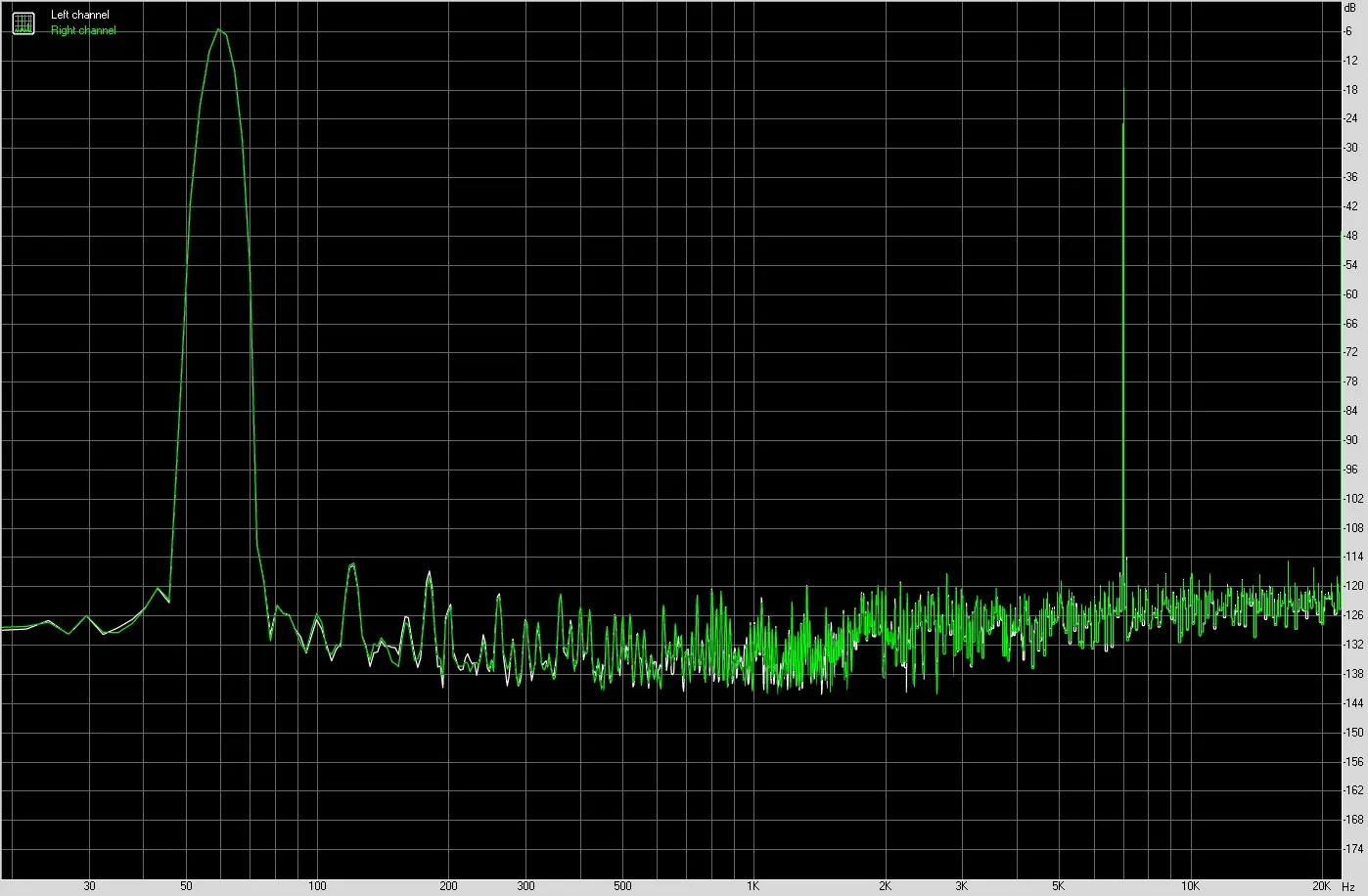Viewport: 1368px width, 896px height.
Task: Select the 'Left channel' legend label
Action: tap(80, 15)
